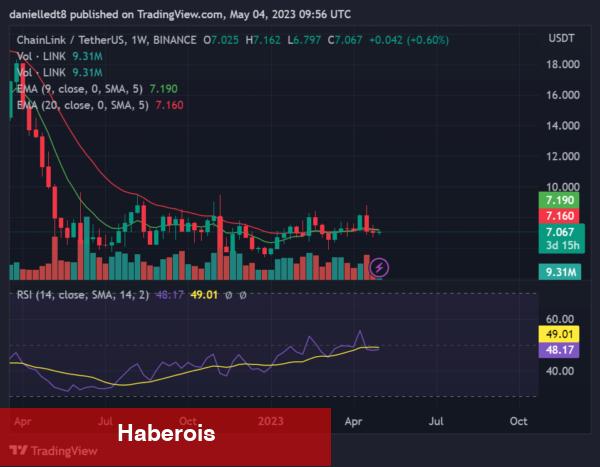Click the red 7.160 price axis label
This screenshot has height=467, width=600.
[559, 216]
